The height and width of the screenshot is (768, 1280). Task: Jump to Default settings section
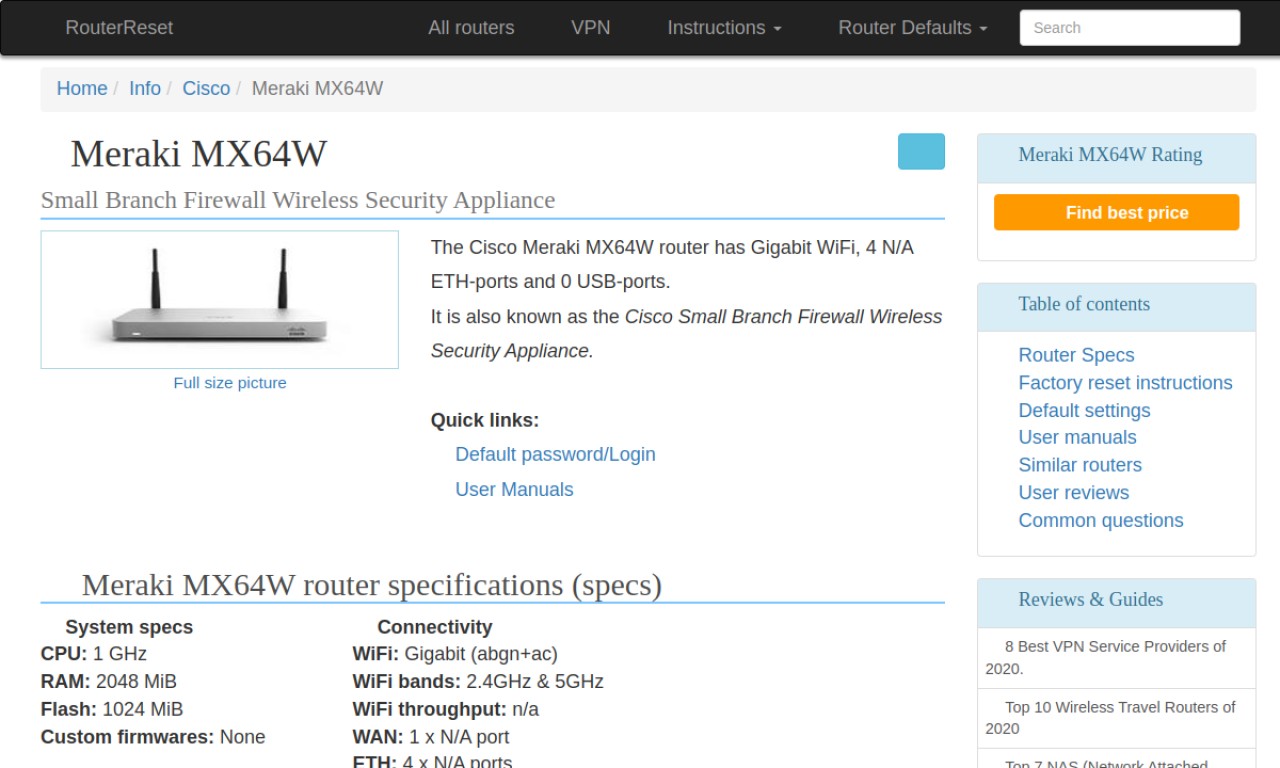[x=1084, y=410]
